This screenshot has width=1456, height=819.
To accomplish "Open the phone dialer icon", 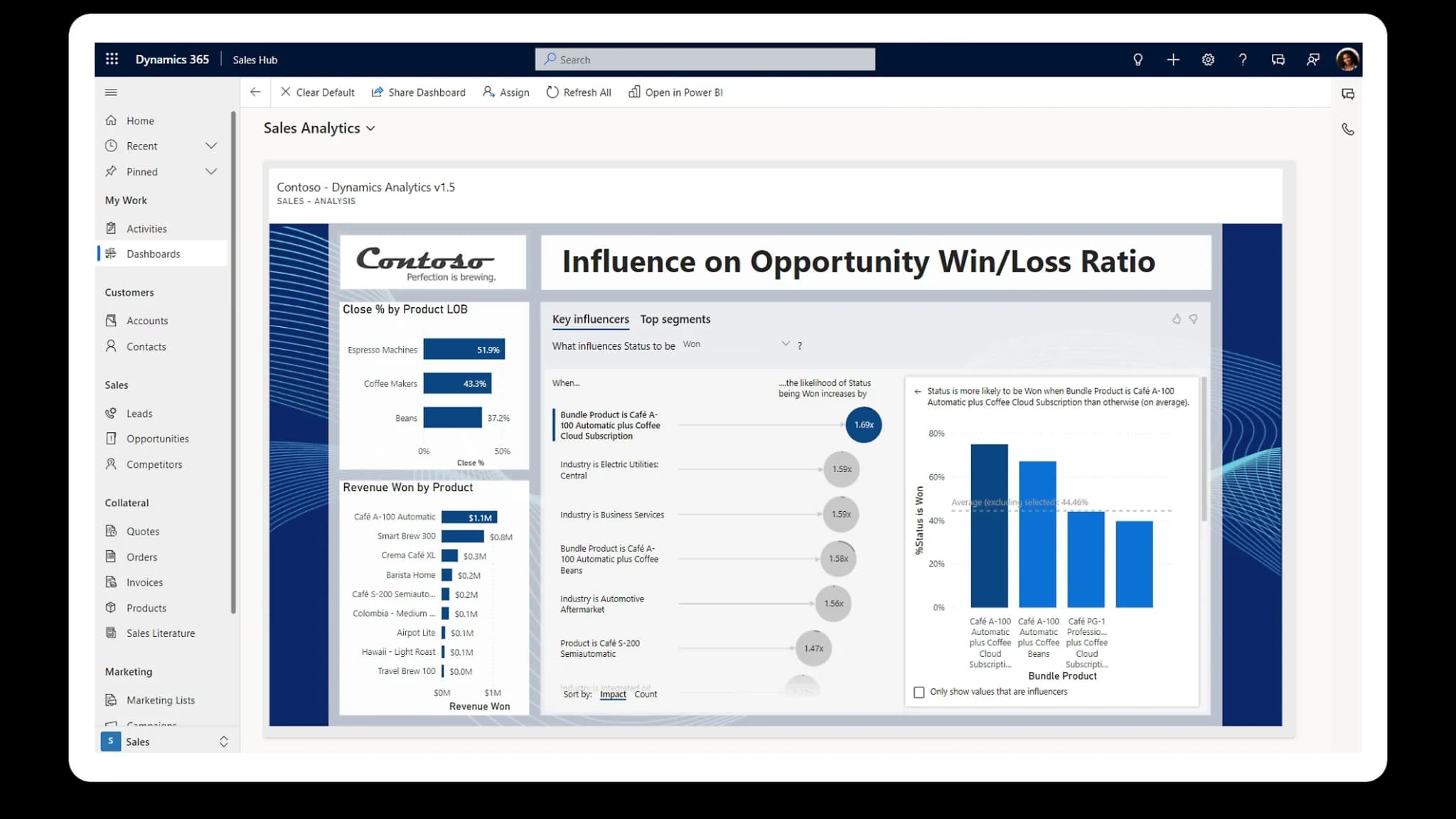I will click(1347, 129).
